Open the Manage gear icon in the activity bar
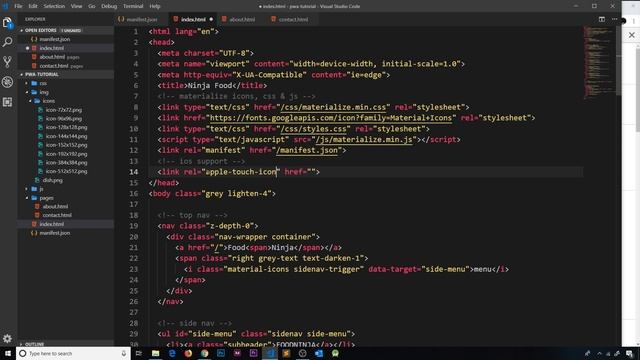The width and height of the screenshot is (640, 360). (x=7, y=338)
